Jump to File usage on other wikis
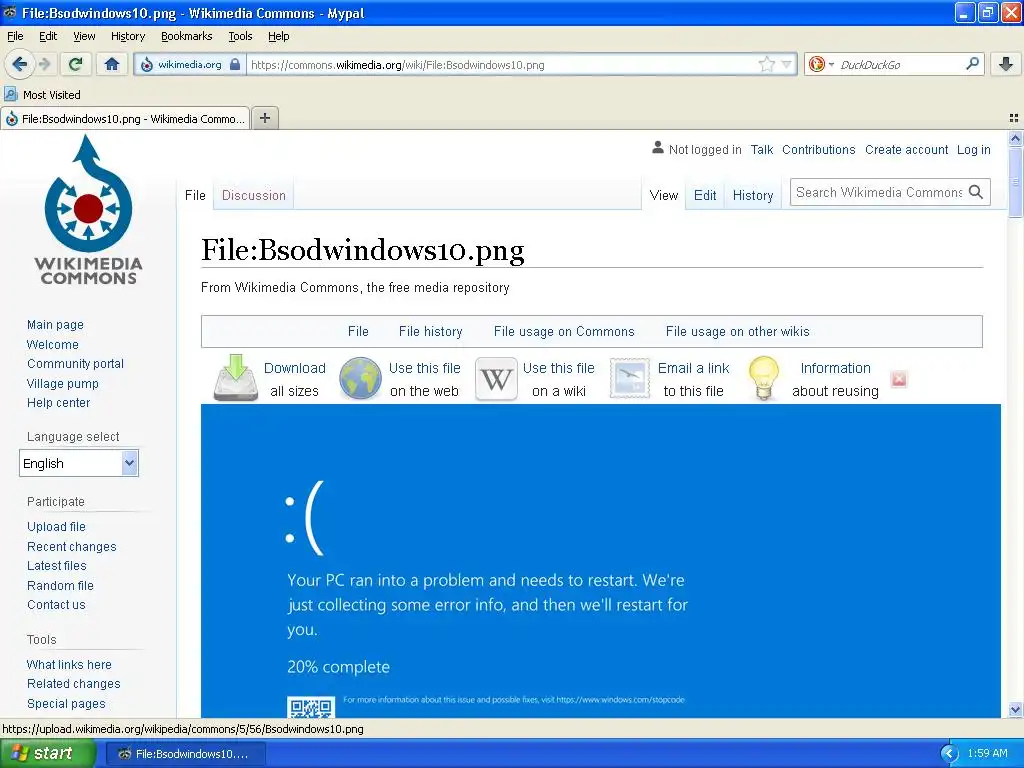 click(737, 331)
